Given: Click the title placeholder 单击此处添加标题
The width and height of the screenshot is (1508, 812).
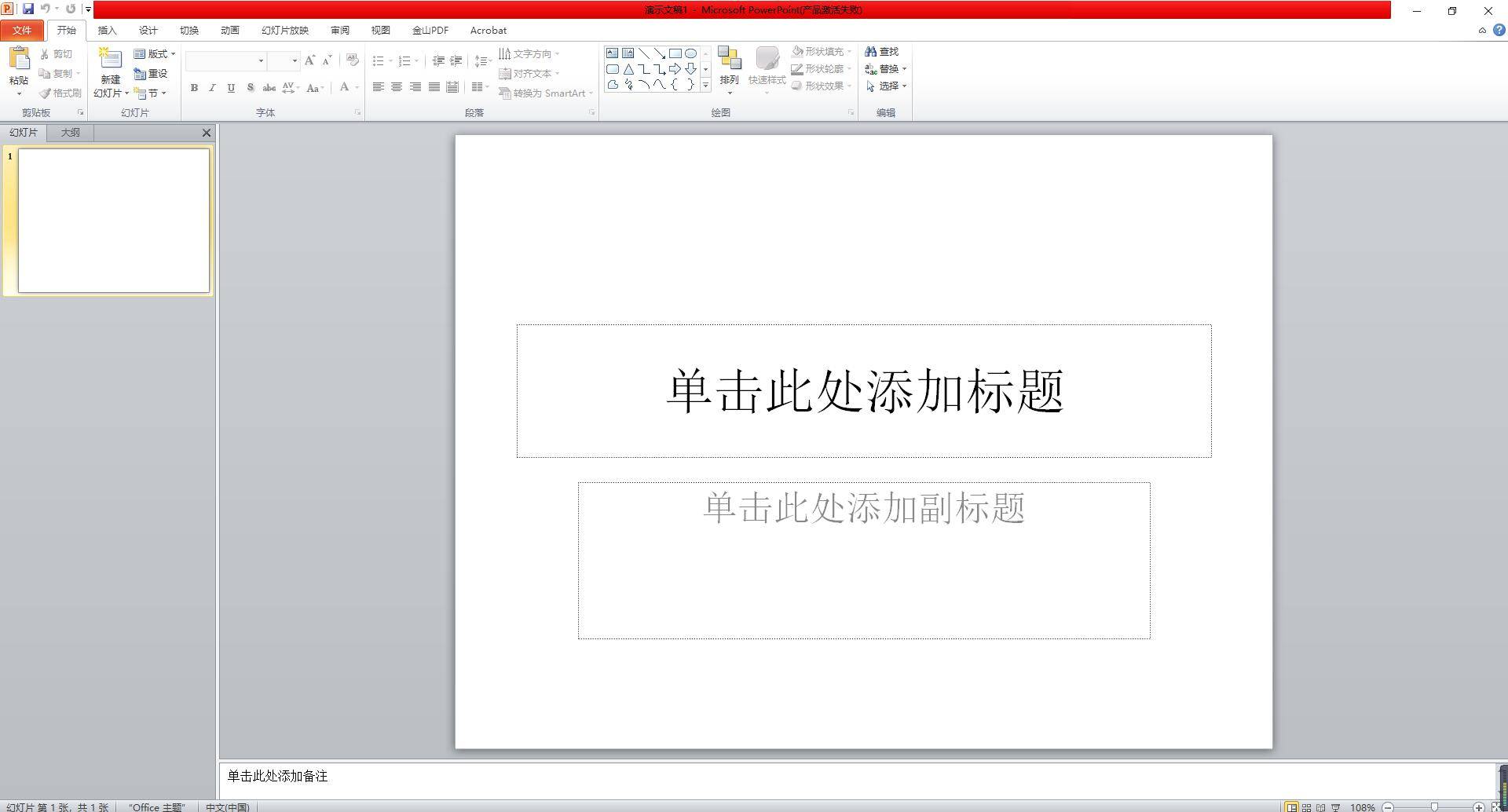Looking at the screenshot, I should pos(864,390).
